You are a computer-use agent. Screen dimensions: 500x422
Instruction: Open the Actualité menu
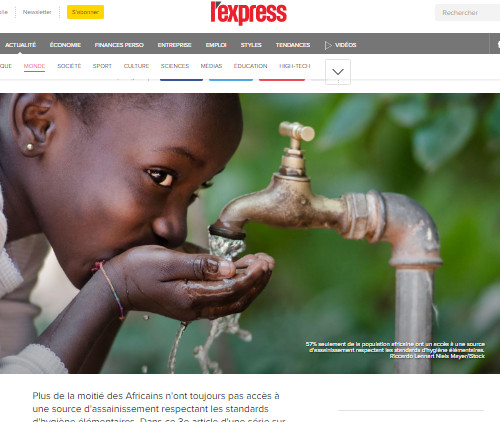[20, 45]
